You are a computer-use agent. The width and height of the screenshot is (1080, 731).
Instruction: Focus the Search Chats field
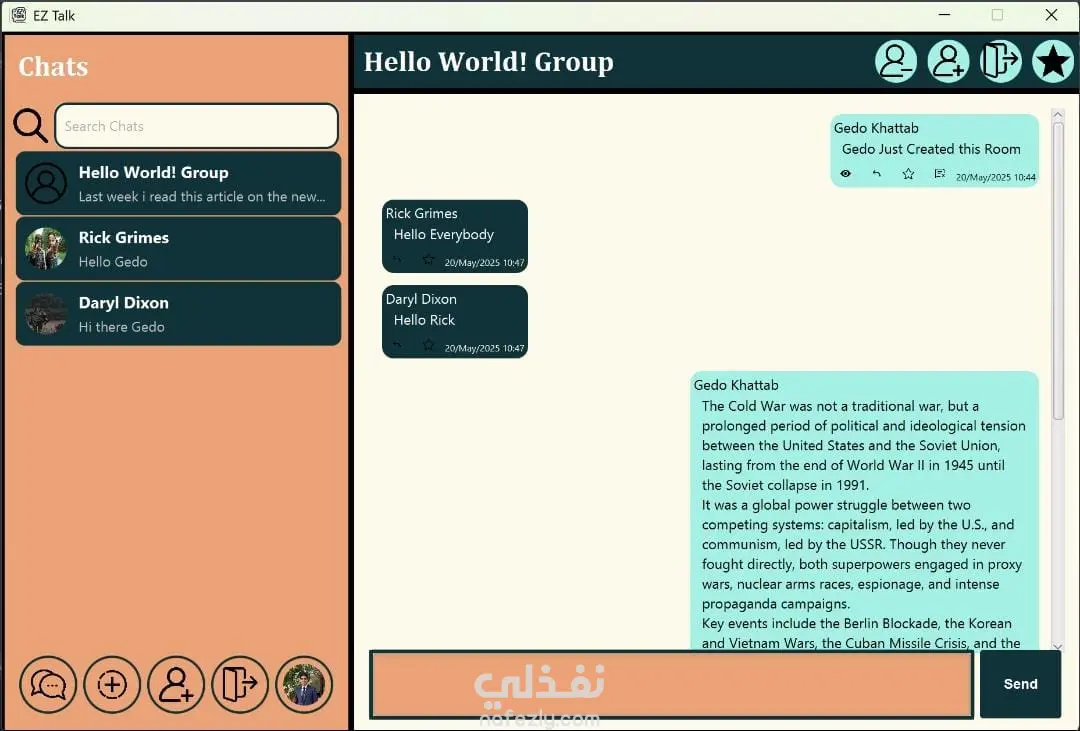(196, 126)
